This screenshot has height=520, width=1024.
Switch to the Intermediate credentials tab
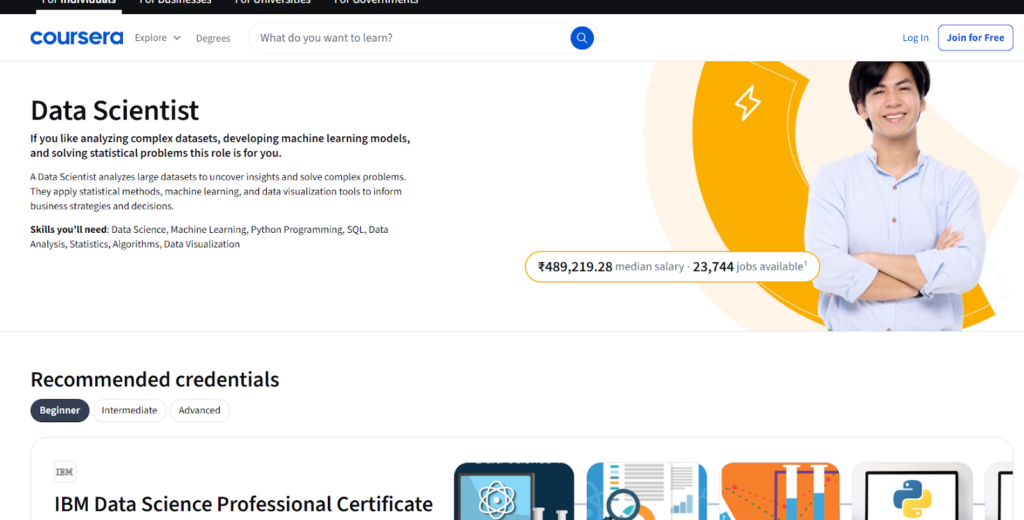129,410
